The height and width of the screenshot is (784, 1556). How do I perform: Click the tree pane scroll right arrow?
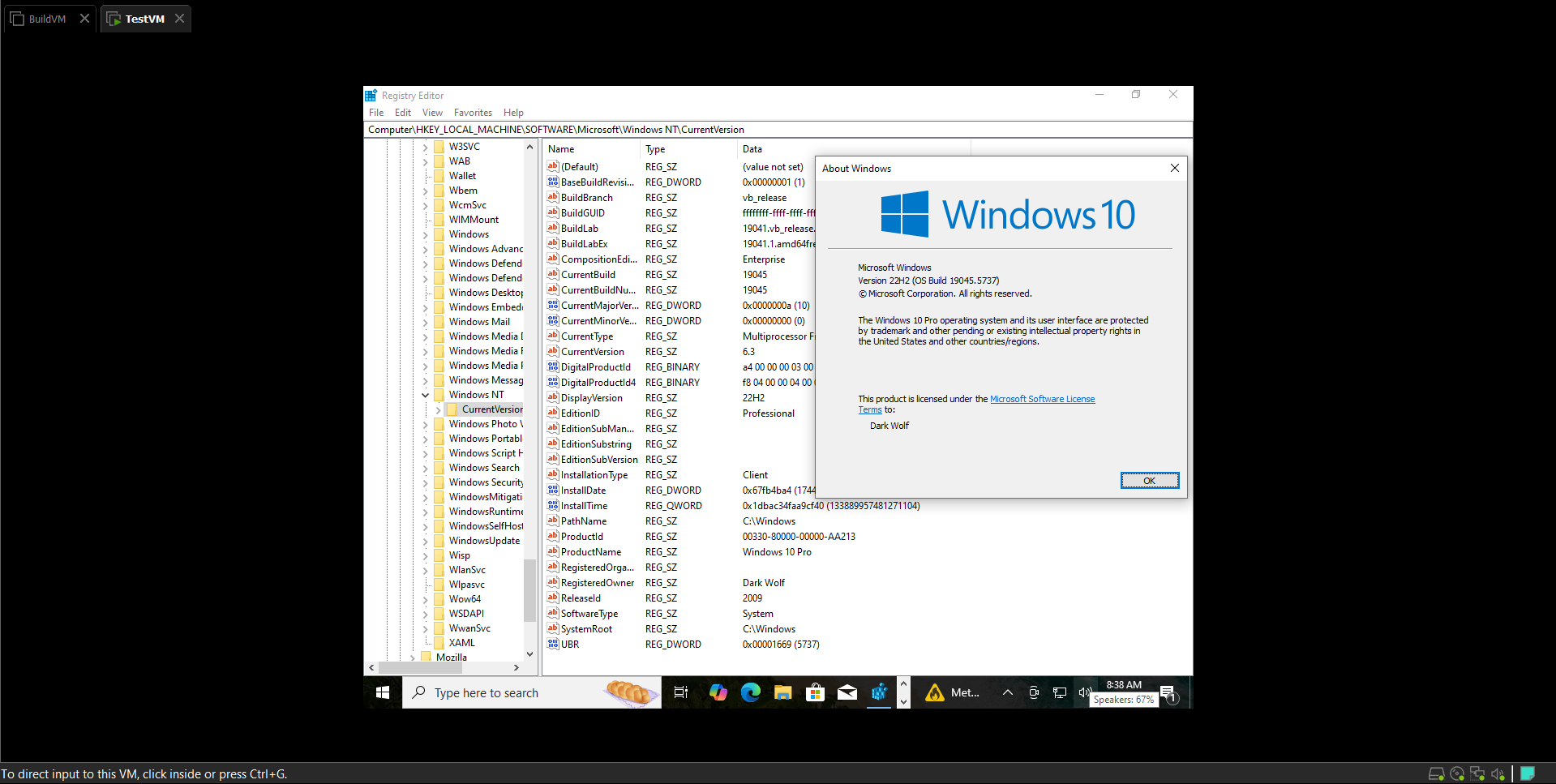[517, 668]
